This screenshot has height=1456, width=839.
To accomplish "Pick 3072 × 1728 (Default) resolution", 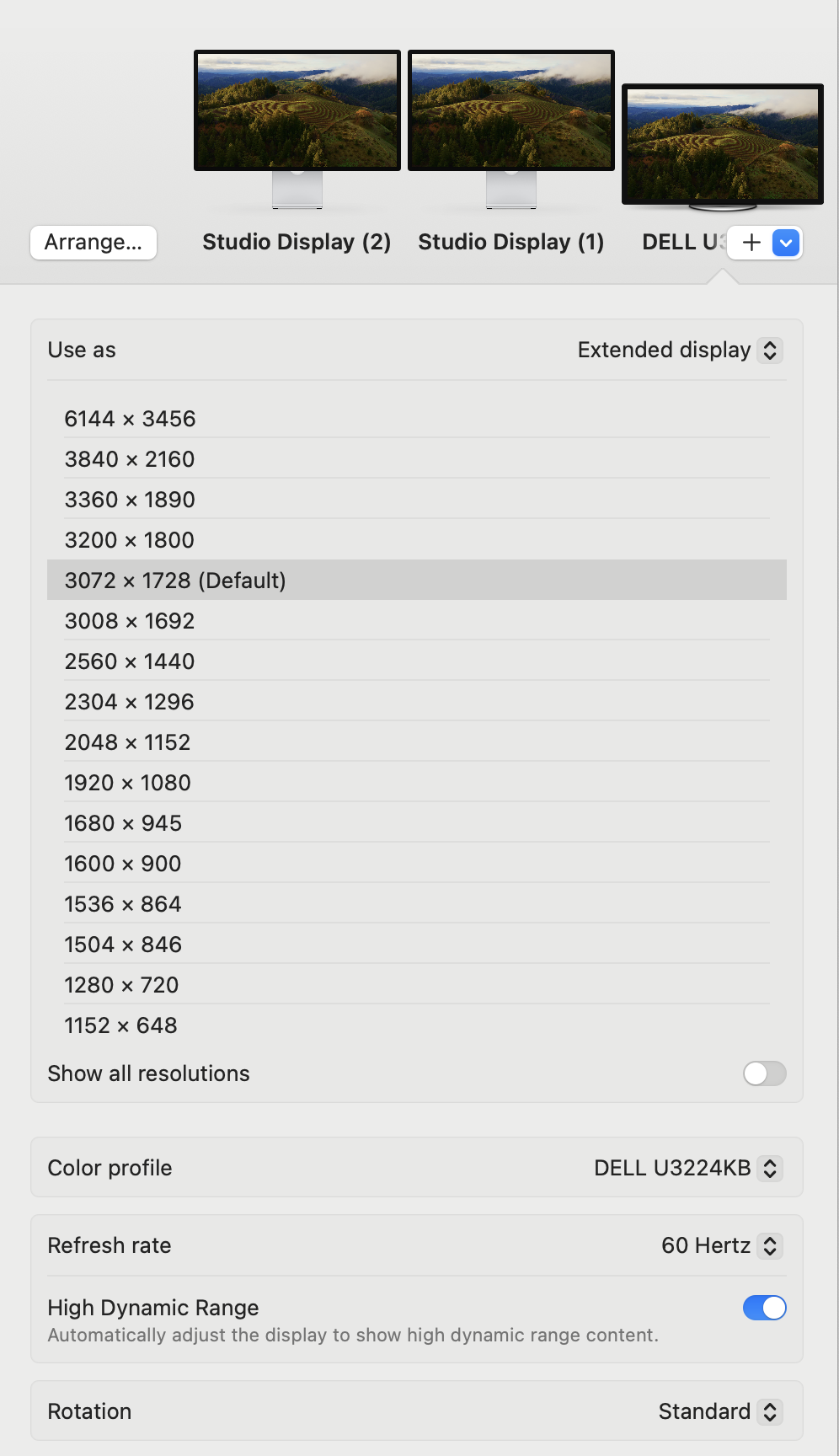I will coord(175,581).
